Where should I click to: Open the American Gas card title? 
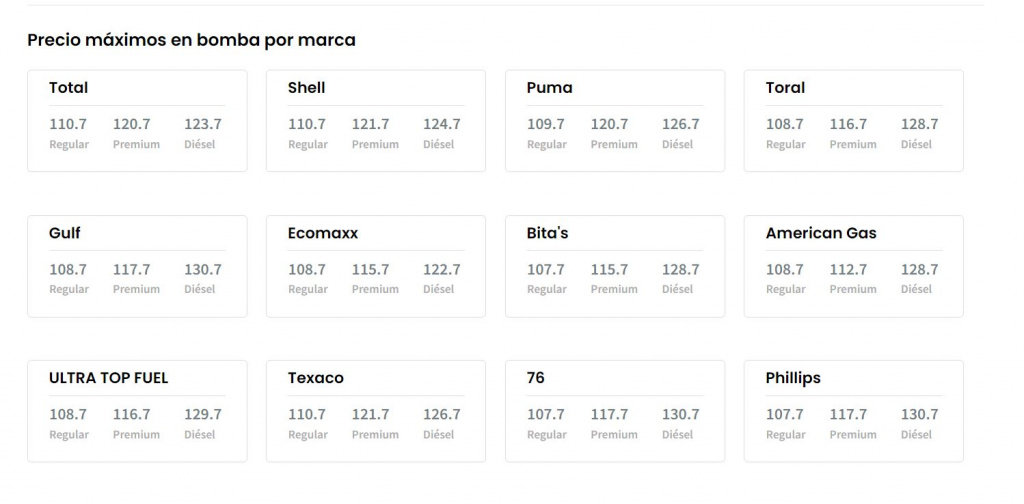(x=821, y=233)
